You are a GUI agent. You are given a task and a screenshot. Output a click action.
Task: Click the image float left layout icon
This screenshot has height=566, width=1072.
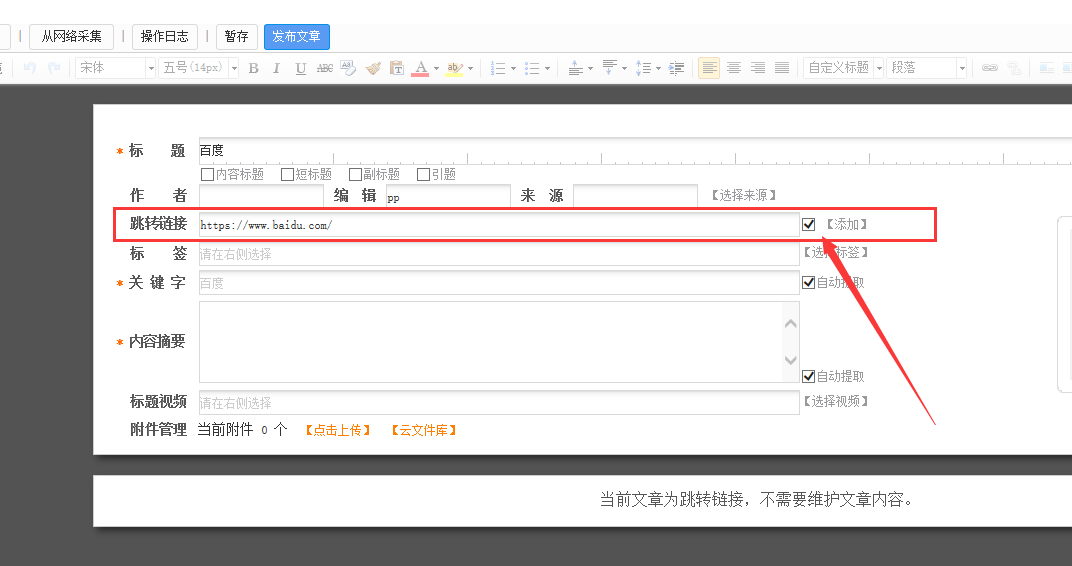pos(1047,68)
